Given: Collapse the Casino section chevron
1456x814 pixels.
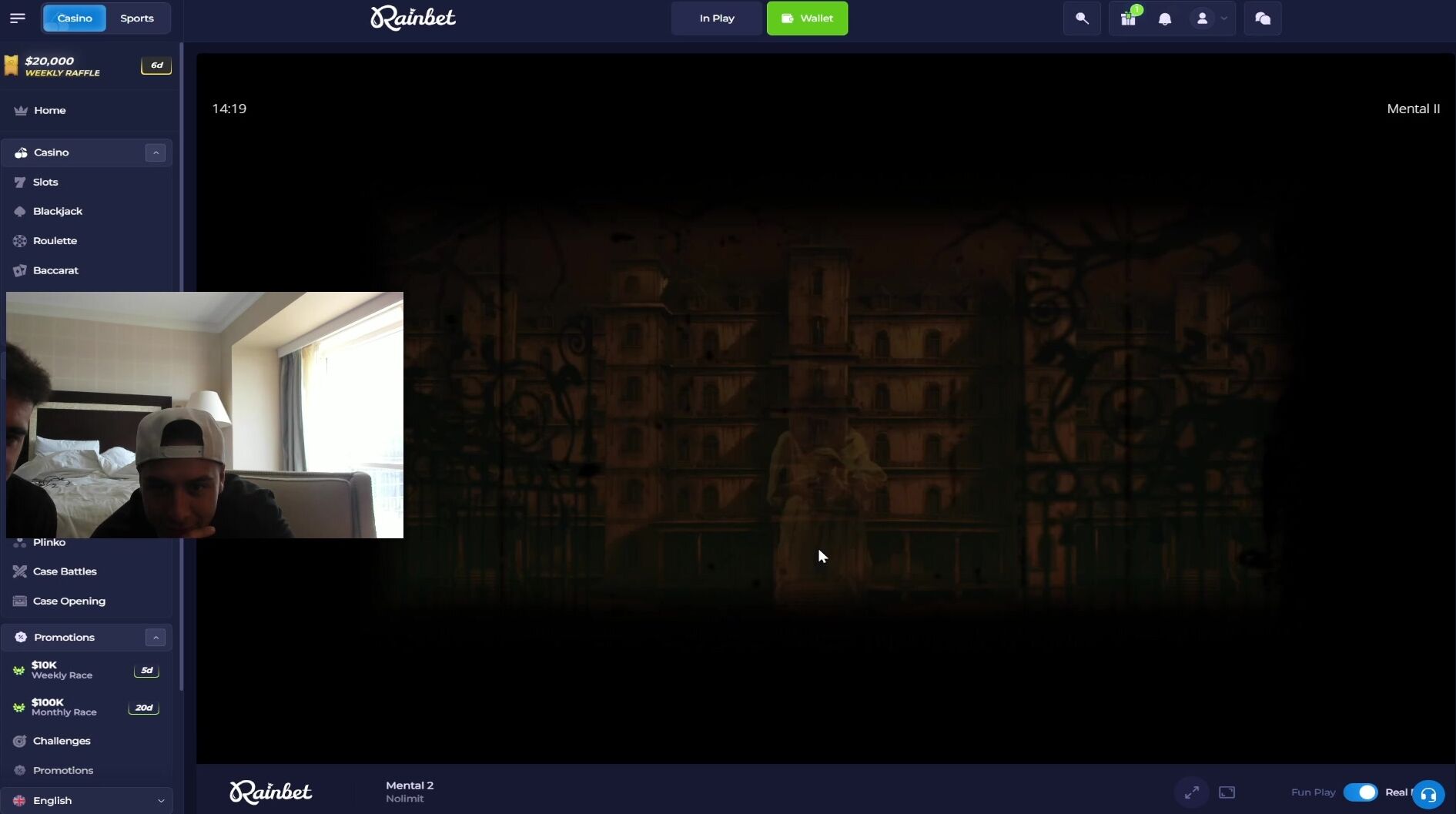Looking at the screenshot, I should click(x=156, y=152).
